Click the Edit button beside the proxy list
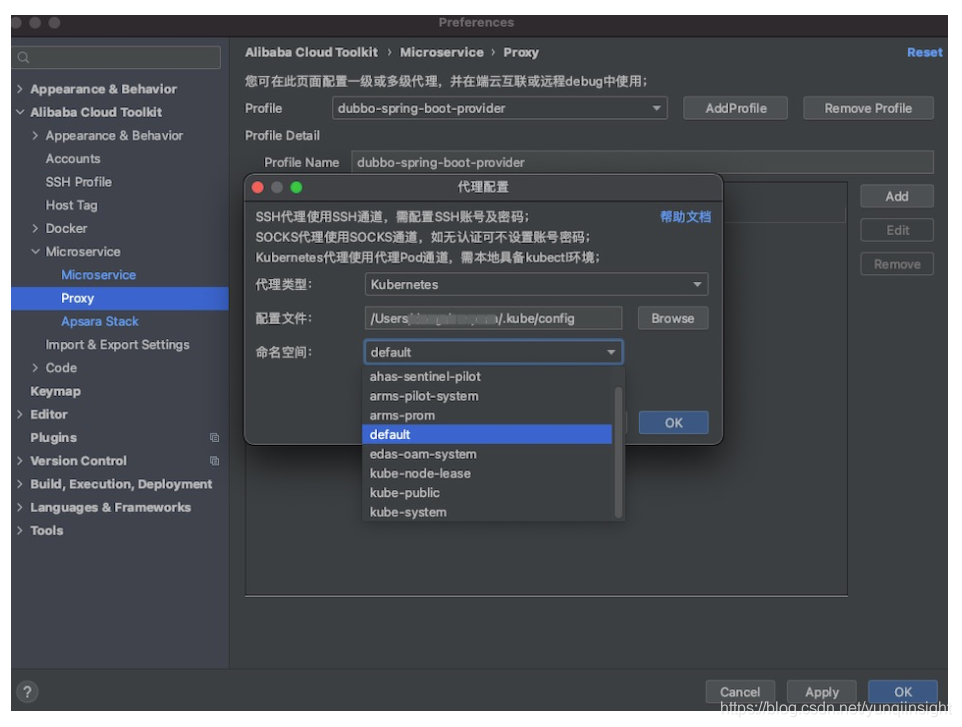962x727 pixels. pyautogui.click(x=897, y=230)
